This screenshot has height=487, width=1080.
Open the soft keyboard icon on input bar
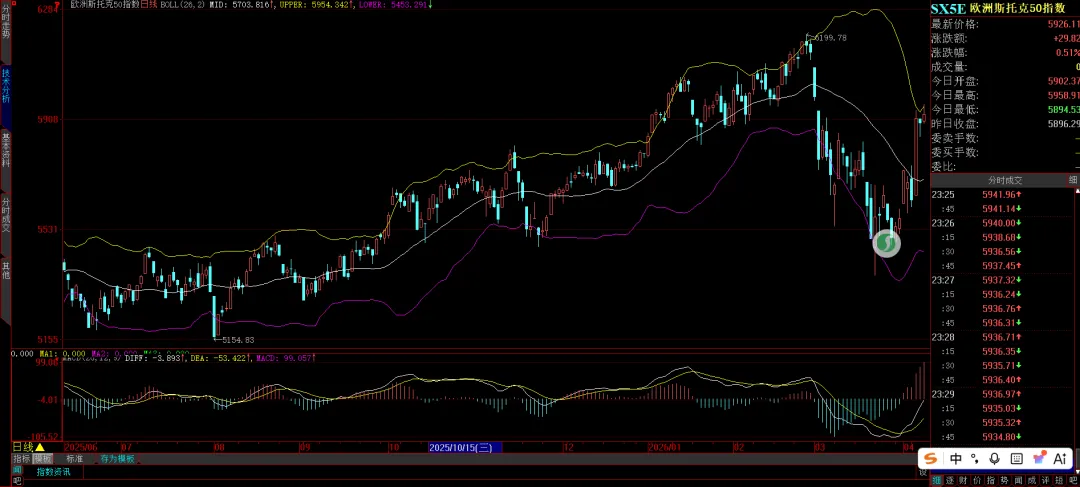(x=1017, y=458)
